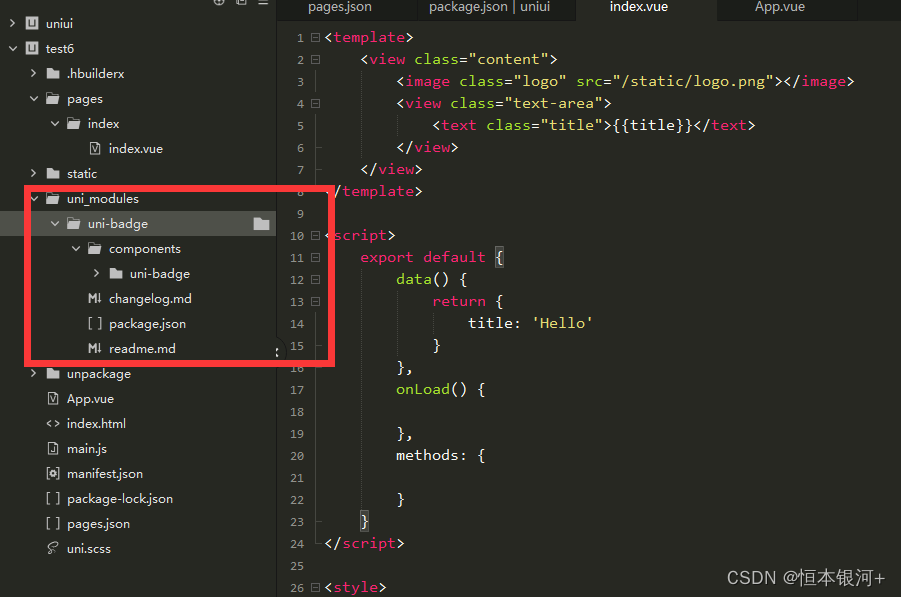Fold the export default block at line 11
The width and height of the screenshot is (901, 597).
pyautogui.click(x=315, y=257)
